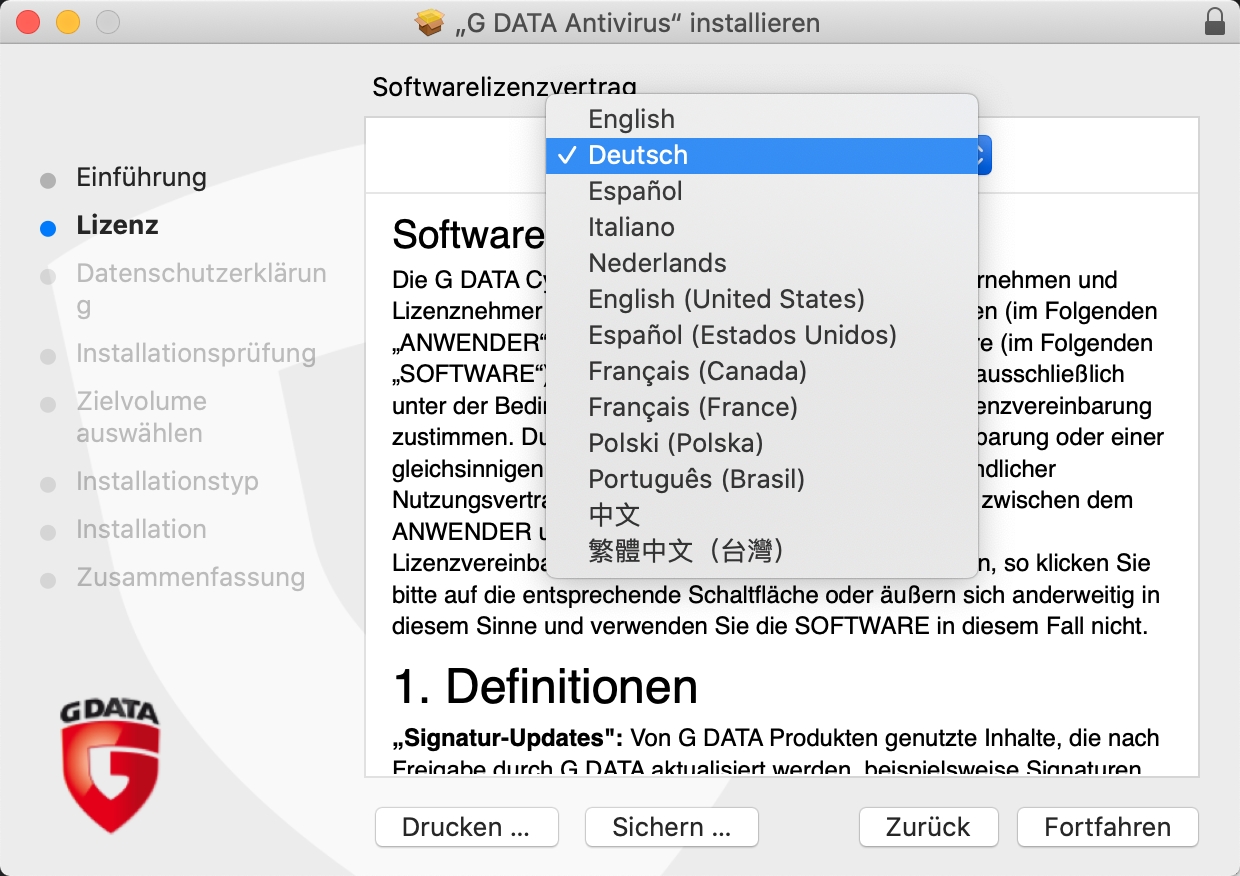Select the Lizenz step in sidebar

tap(117, 226)
